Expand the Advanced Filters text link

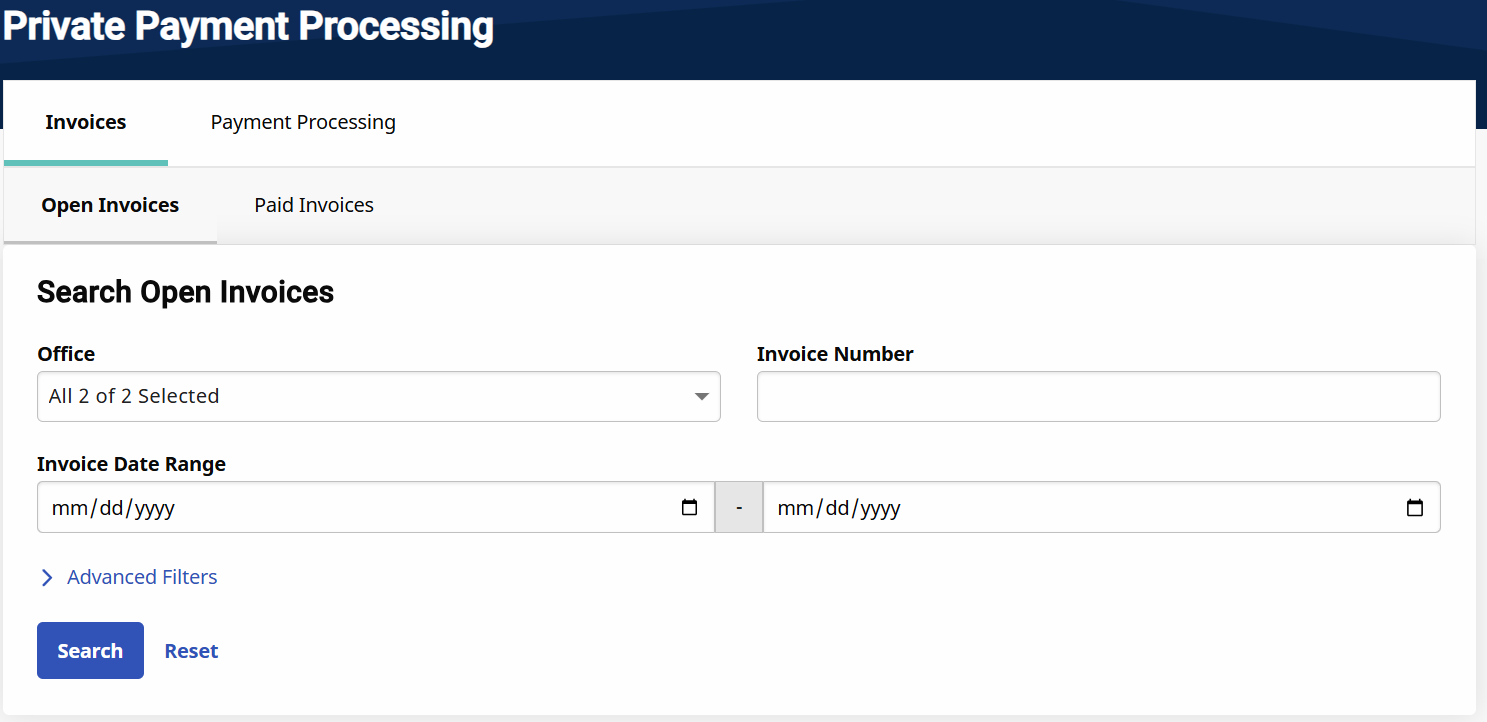tap(142, 577)
